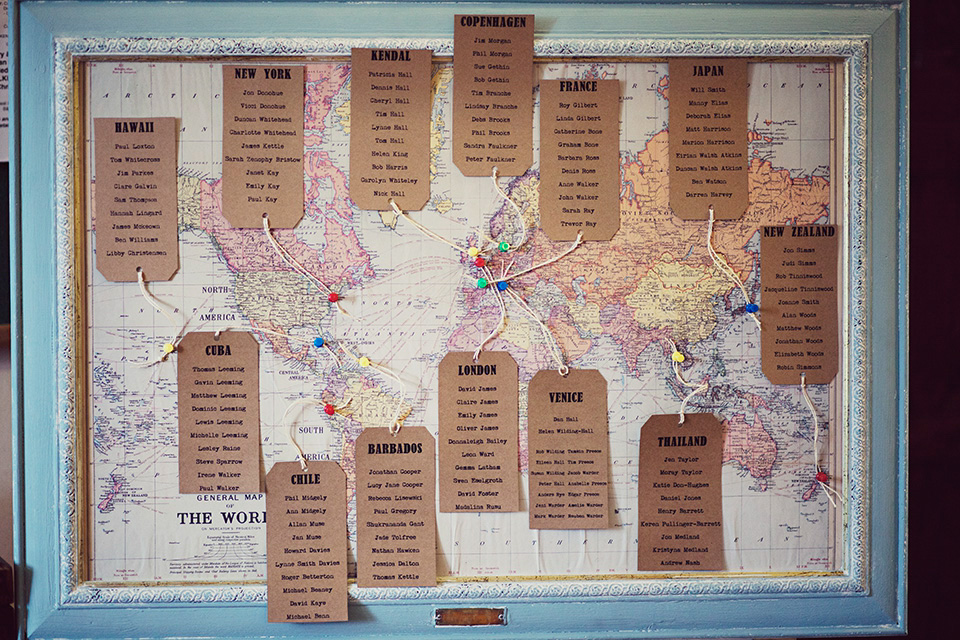960x640 pixels.
Task: Click the red pin near New Zealand
Action: click(x=822, y=476)
